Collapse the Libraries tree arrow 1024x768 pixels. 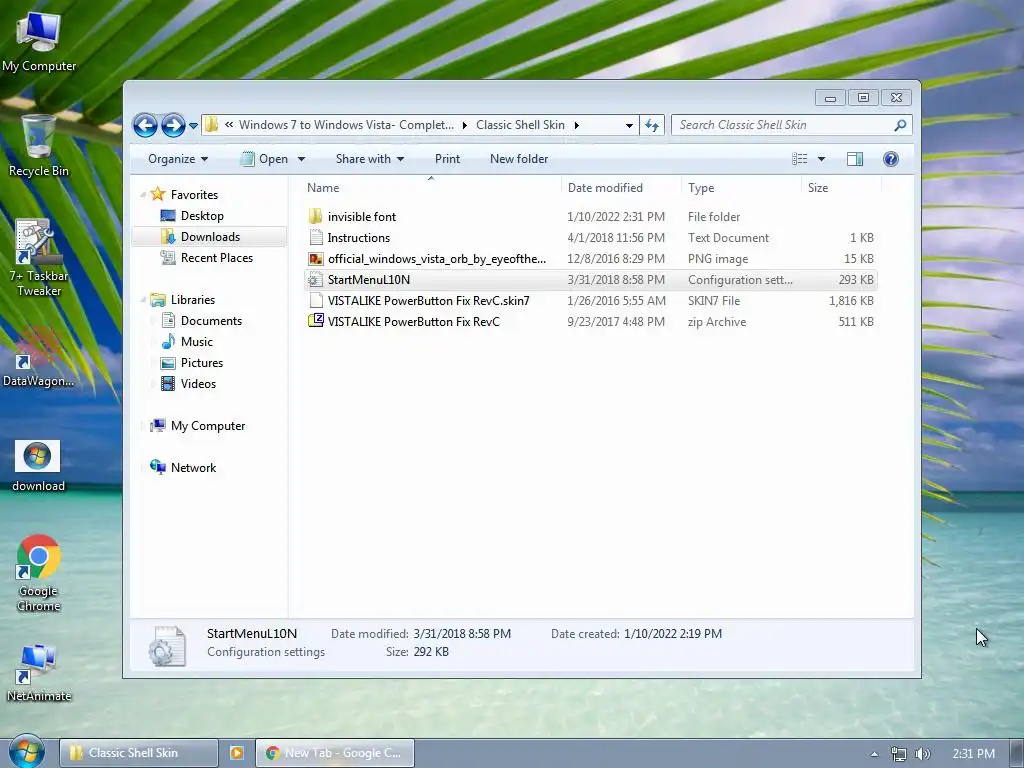pyautogui.click(x=143, y=300)
